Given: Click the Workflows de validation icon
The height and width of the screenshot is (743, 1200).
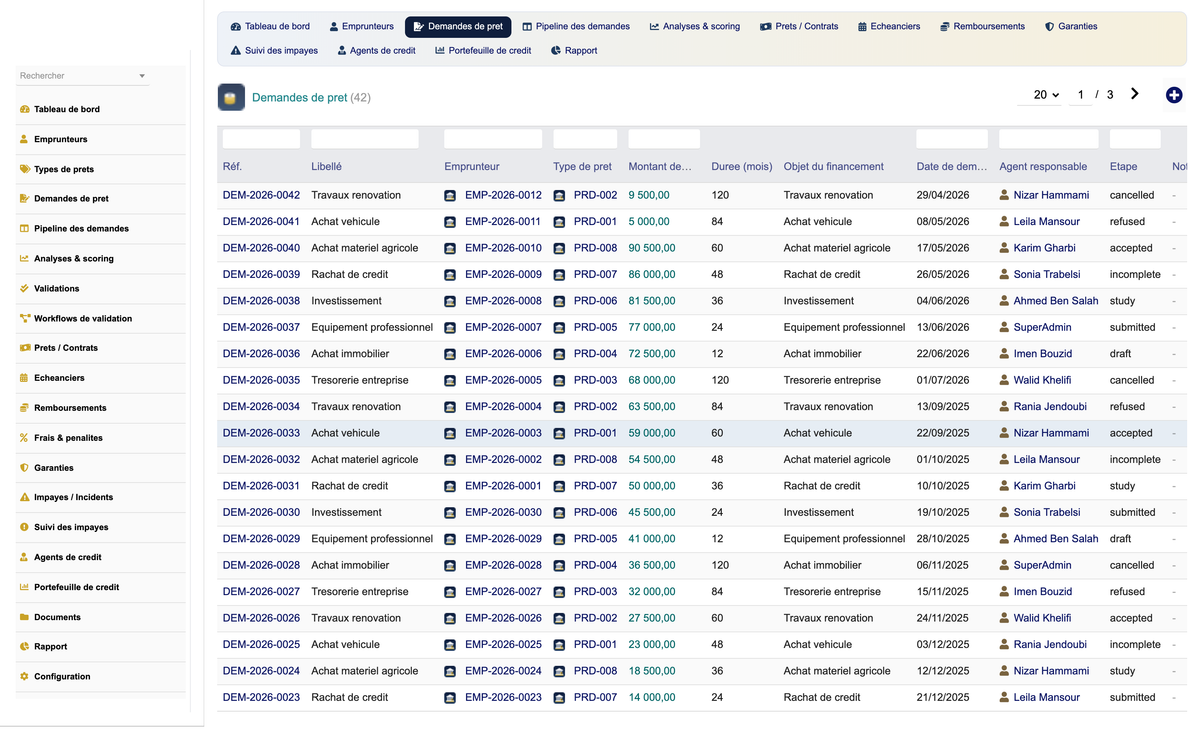Looking at the screenshot, I should (x=24, y=318).
